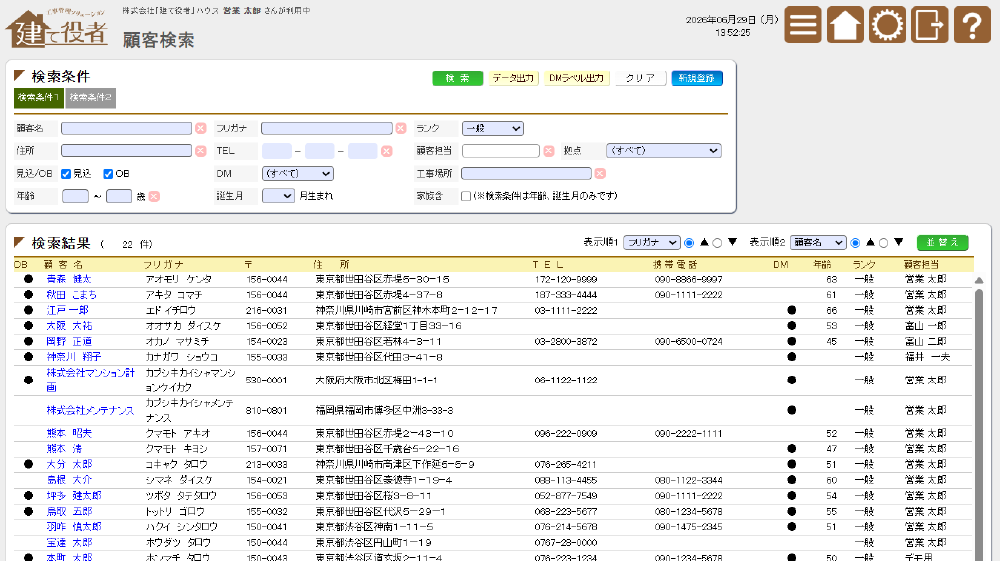Open customer link 大分 太郎

(x=69, y=464)
